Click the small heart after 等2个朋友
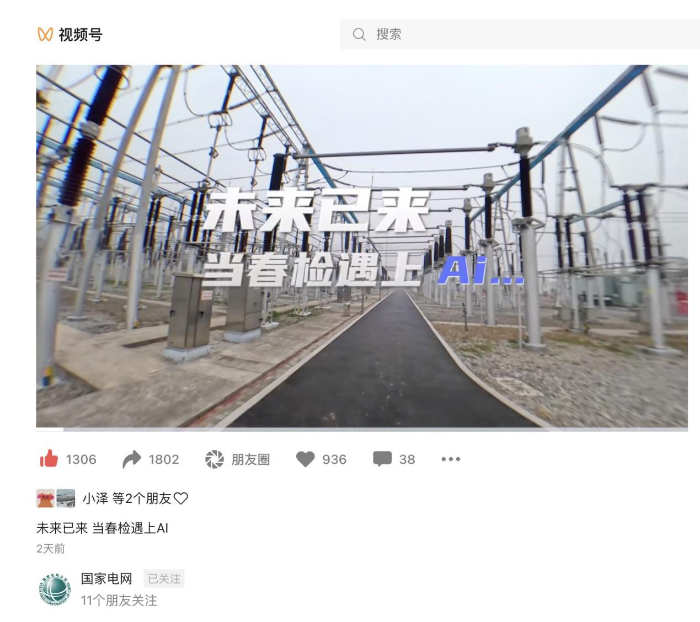The width and height of the screenshot is (700, 622). (181, 498)
